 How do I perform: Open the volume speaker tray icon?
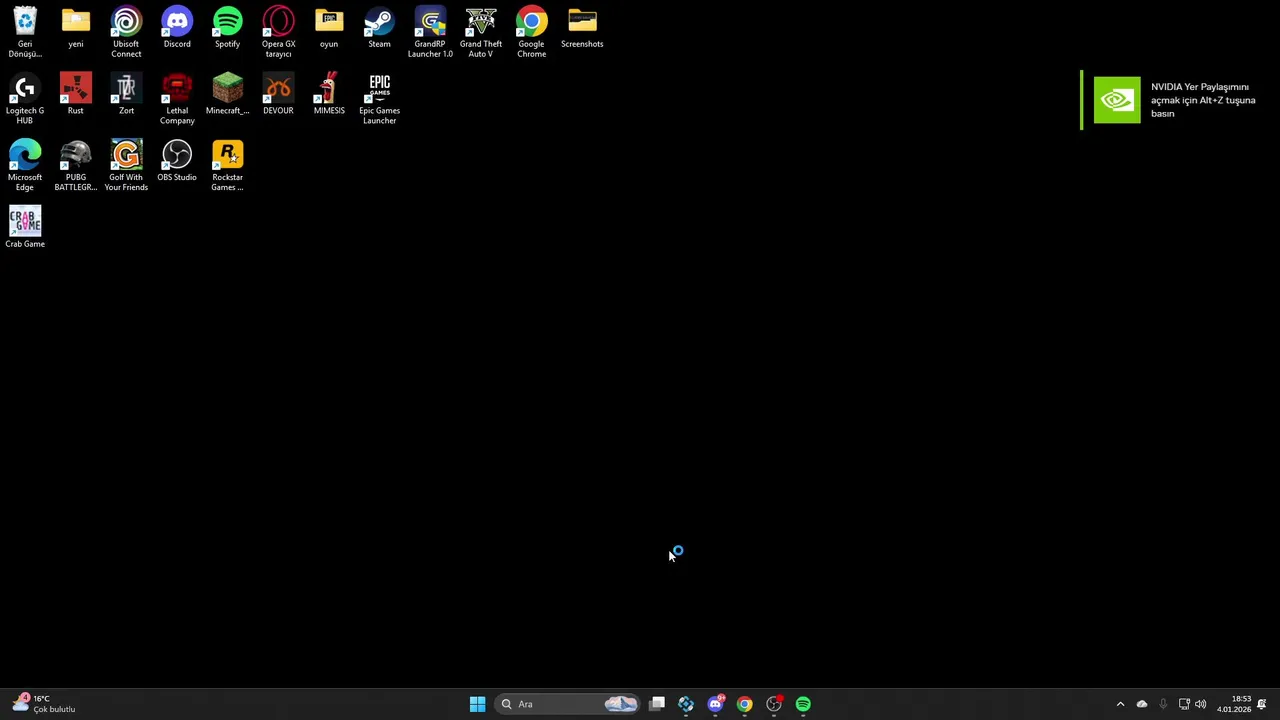1200,704
